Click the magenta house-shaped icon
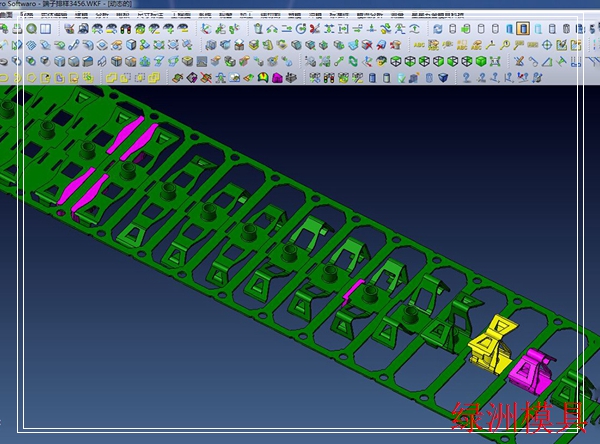600x444 pixels. pyautogui.click(x=277, y=78)
